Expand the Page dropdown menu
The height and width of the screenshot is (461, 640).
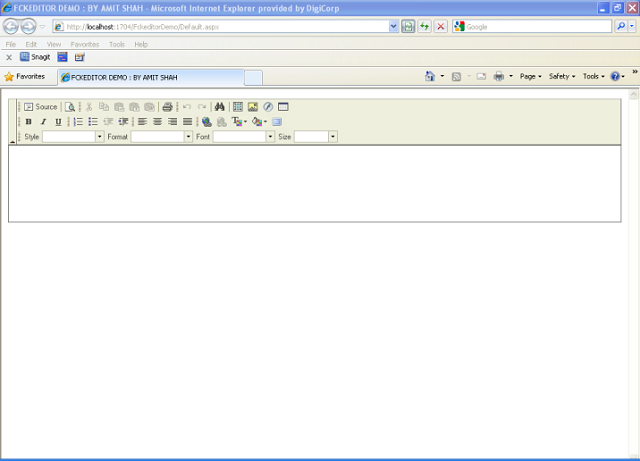pyautogui.click(x=531, y=76)
